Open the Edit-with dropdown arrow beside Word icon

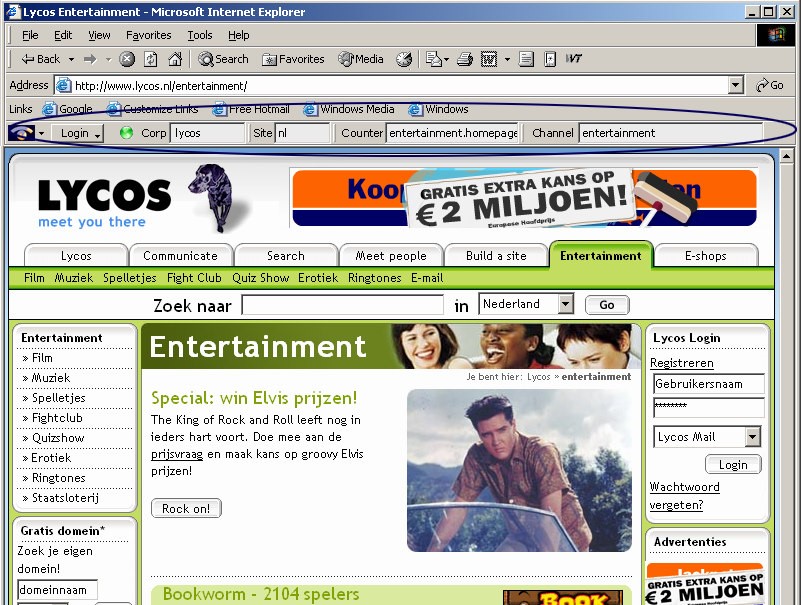click(x=507, y=59)
